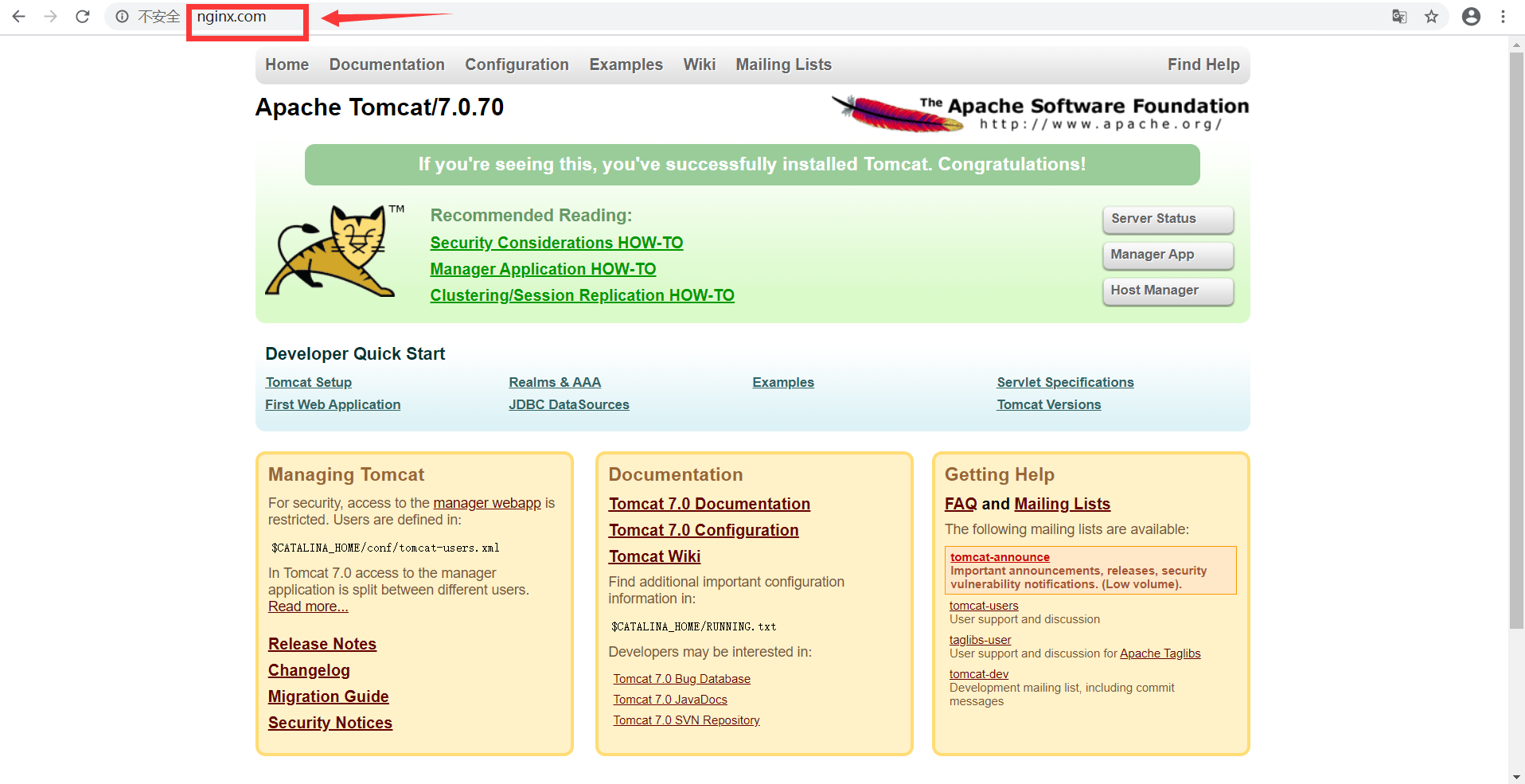This screenshot has height=784, width=1525.
Task: Open Clustering/Session Replication HOW-TO link
Action: coord(582,295)
